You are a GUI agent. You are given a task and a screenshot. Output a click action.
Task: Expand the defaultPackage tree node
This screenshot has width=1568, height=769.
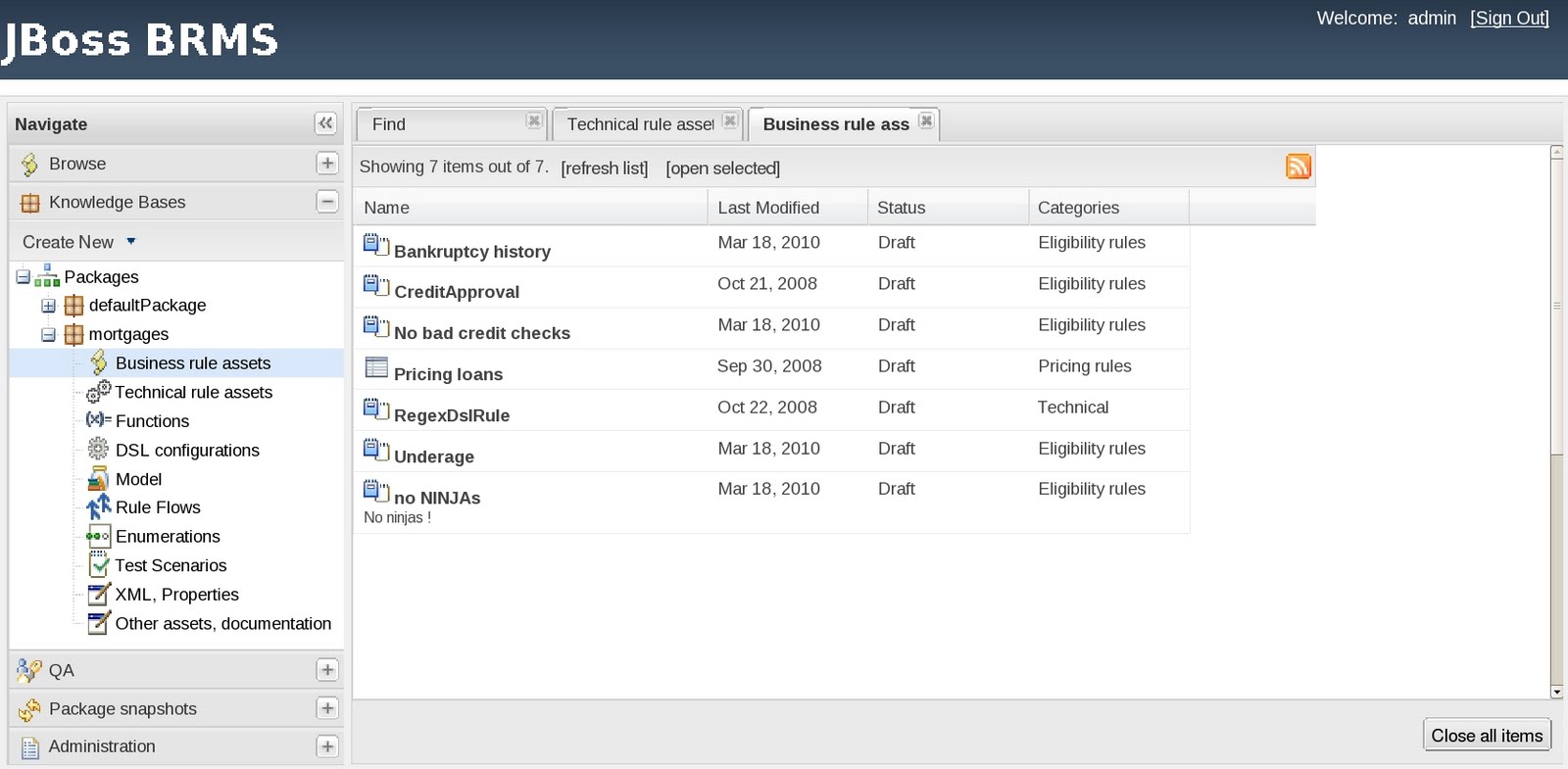click(x=48, y=306)
